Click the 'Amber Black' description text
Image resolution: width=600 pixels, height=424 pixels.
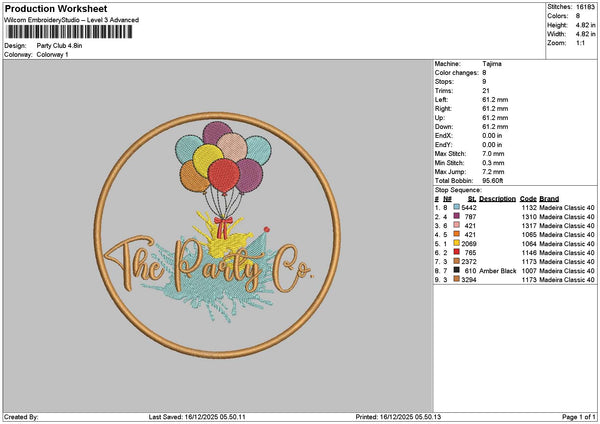click(x=497, y=271)
